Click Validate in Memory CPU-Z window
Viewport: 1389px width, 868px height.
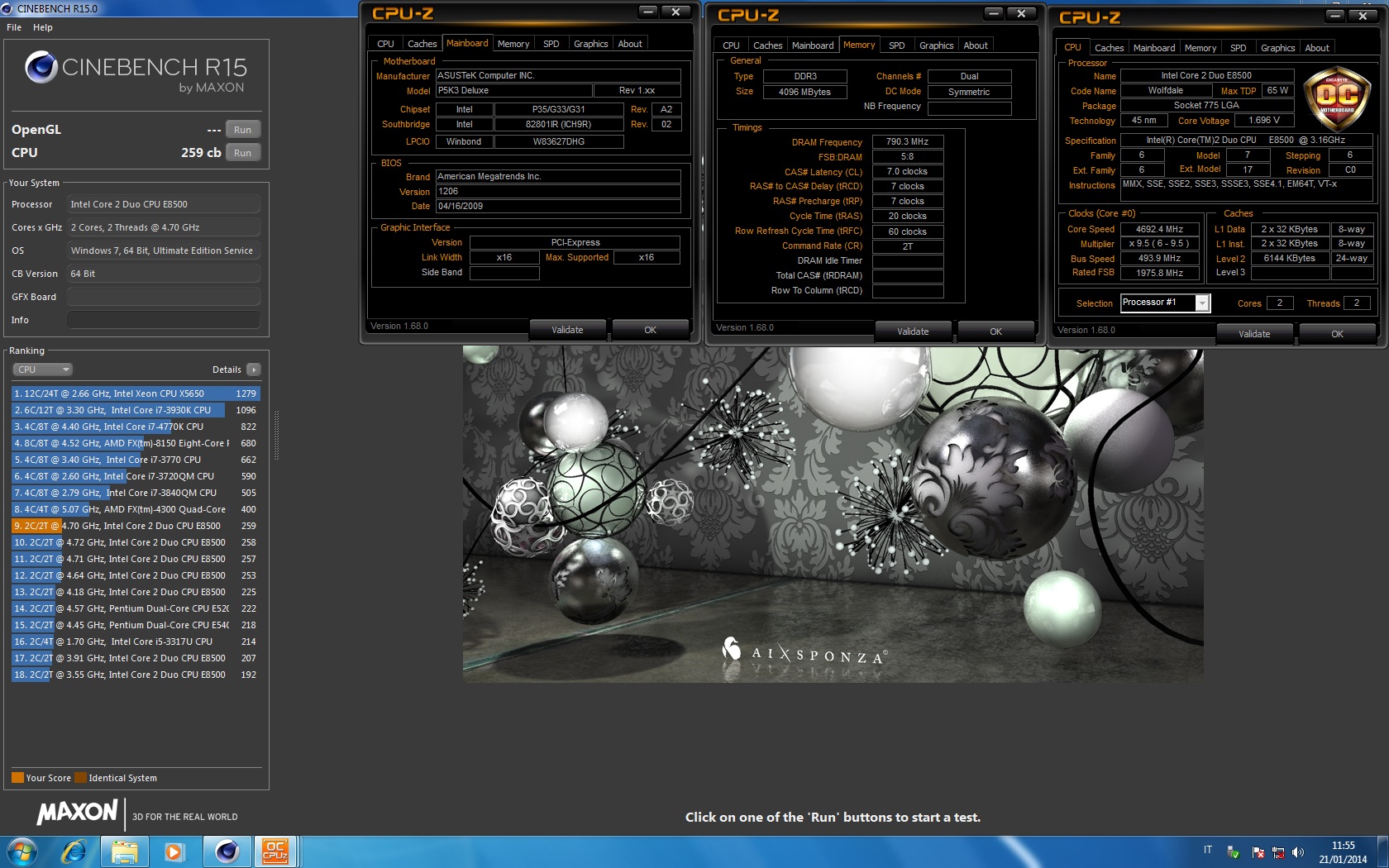pos(914,331)
